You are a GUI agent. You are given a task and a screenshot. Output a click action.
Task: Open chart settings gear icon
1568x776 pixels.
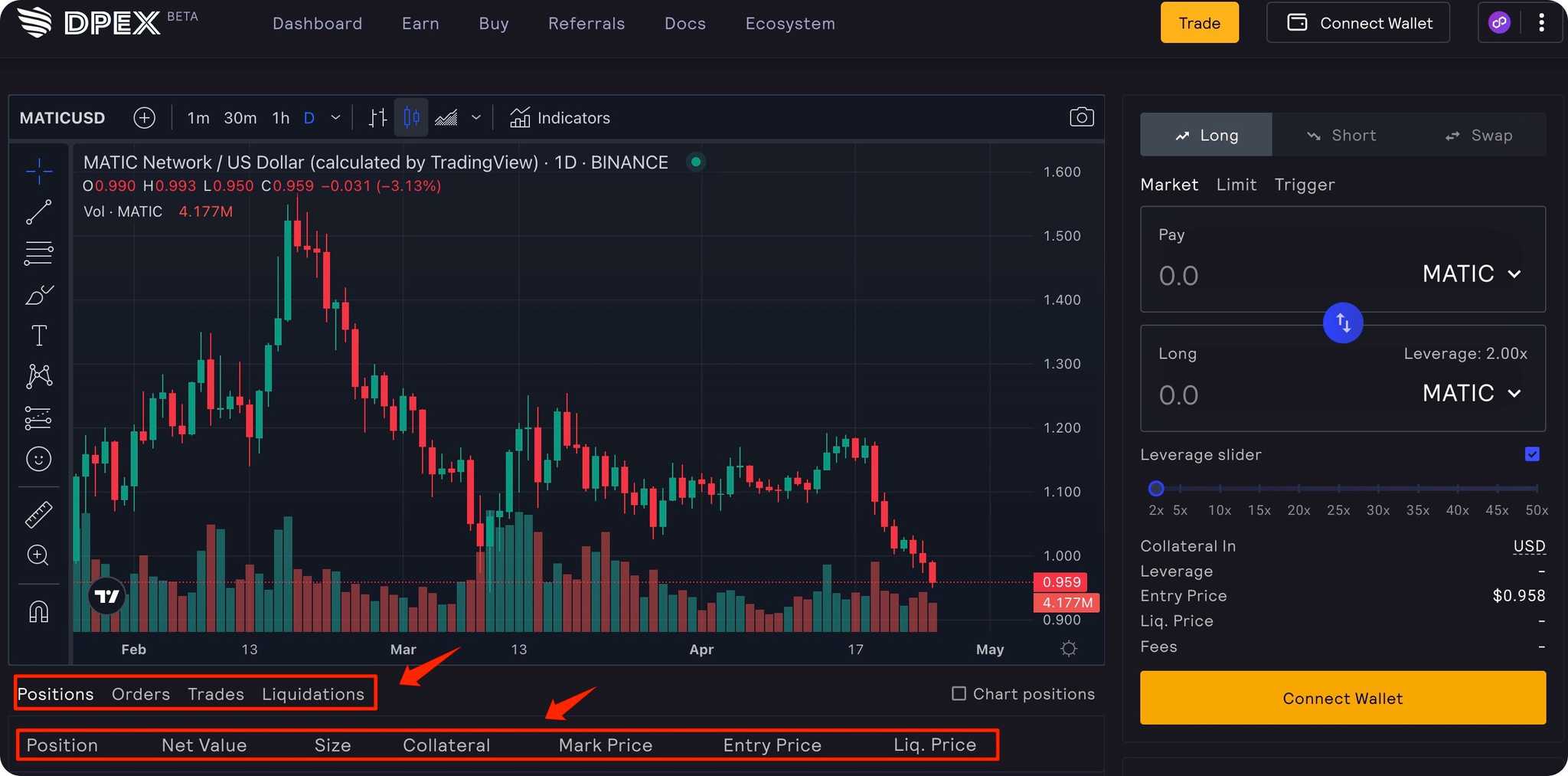point(1069,649)
